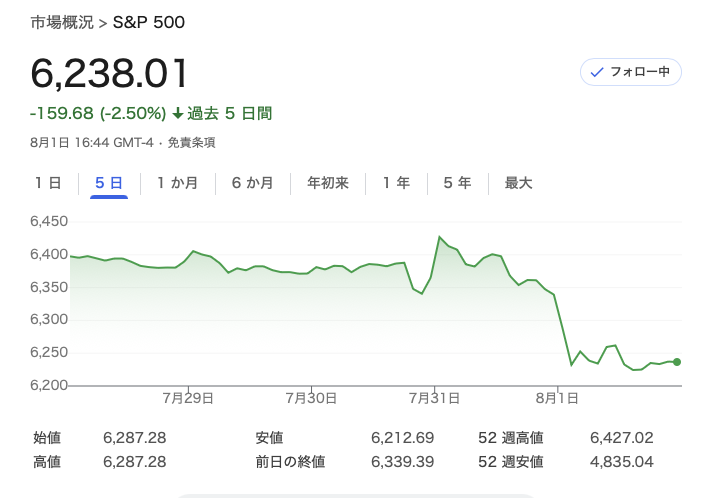
Task: Click the checkmark icon in follow button
Action: pyautogui.click(x=597, y=72)
